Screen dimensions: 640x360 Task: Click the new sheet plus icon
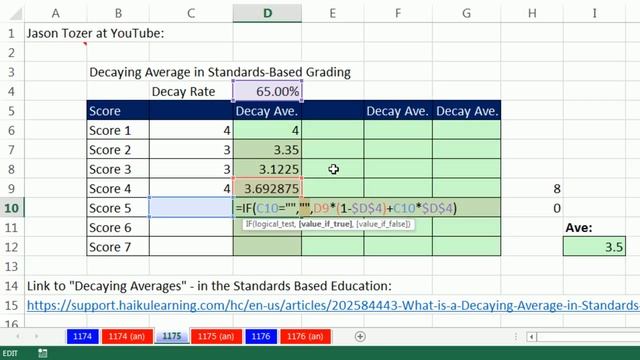pyautogui.click(x=360, y=337)
